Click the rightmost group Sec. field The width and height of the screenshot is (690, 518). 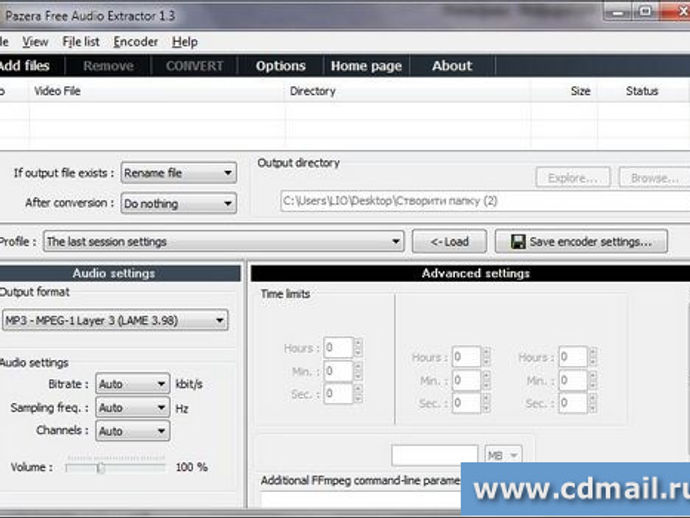pos(573,403)
